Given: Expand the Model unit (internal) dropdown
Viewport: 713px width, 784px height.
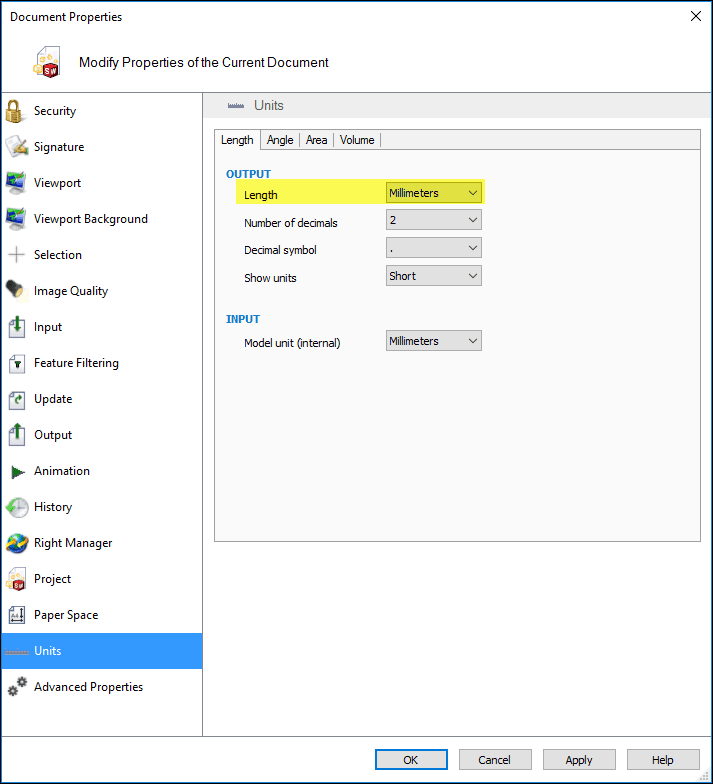Looking at the screenshot, I should pos(434,341).
